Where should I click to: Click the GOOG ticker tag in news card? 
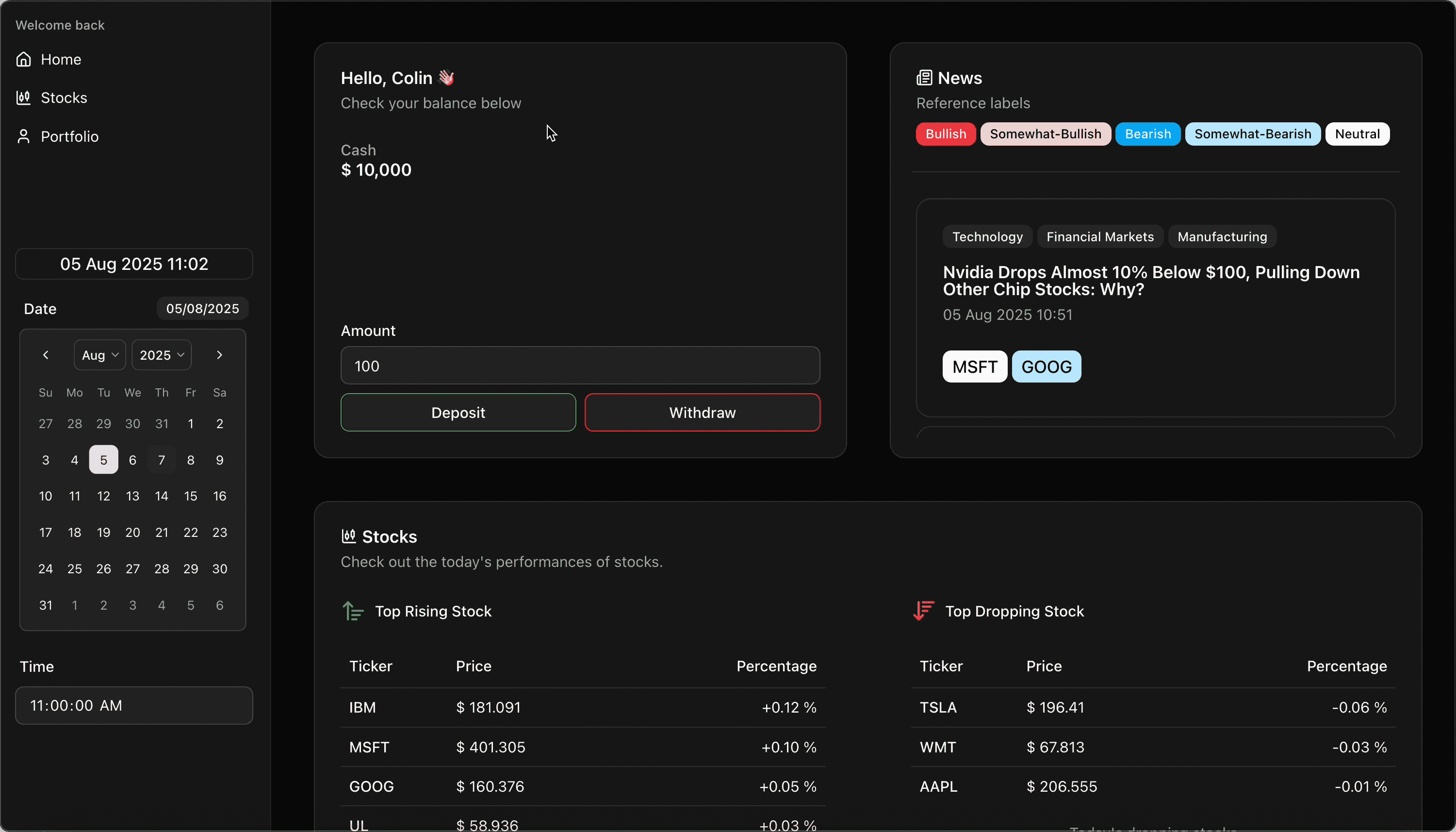[x=1046, y=366]
